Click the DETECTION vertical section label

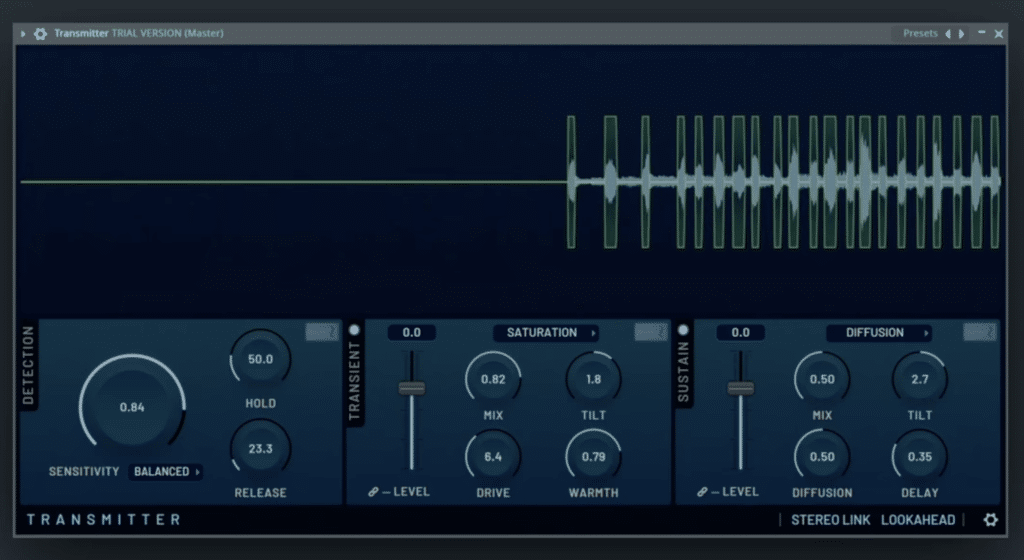click(x=28, y=366)
